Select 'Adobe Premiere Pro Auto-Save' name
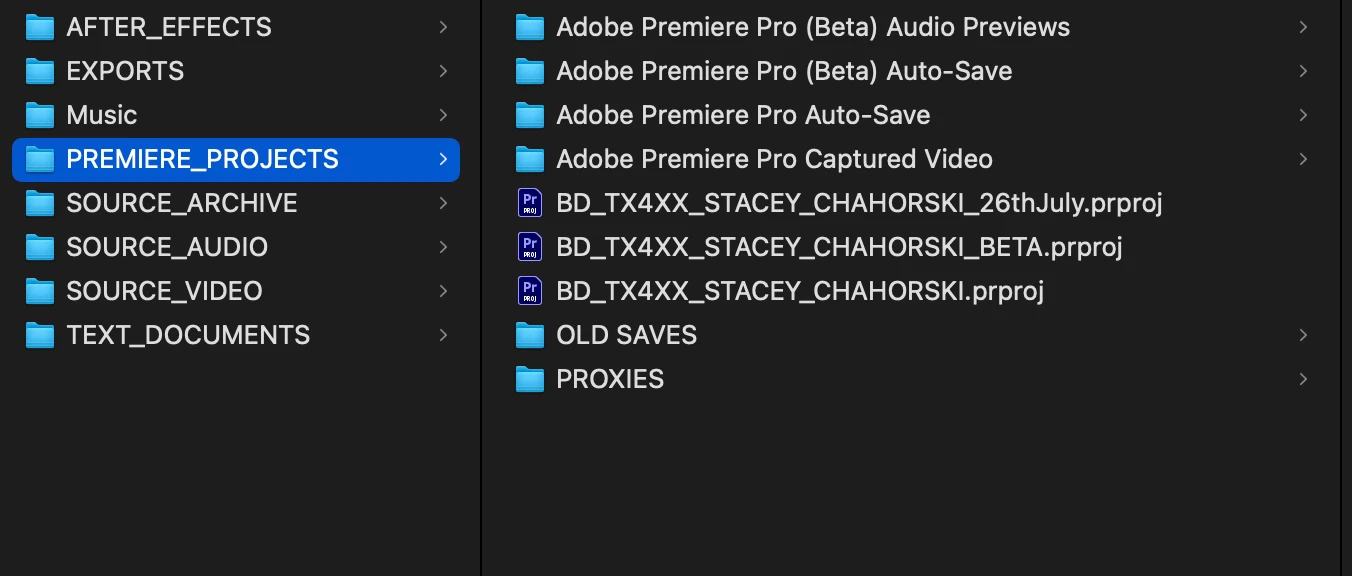This screenshot has width=1352, height=576. 743,115
